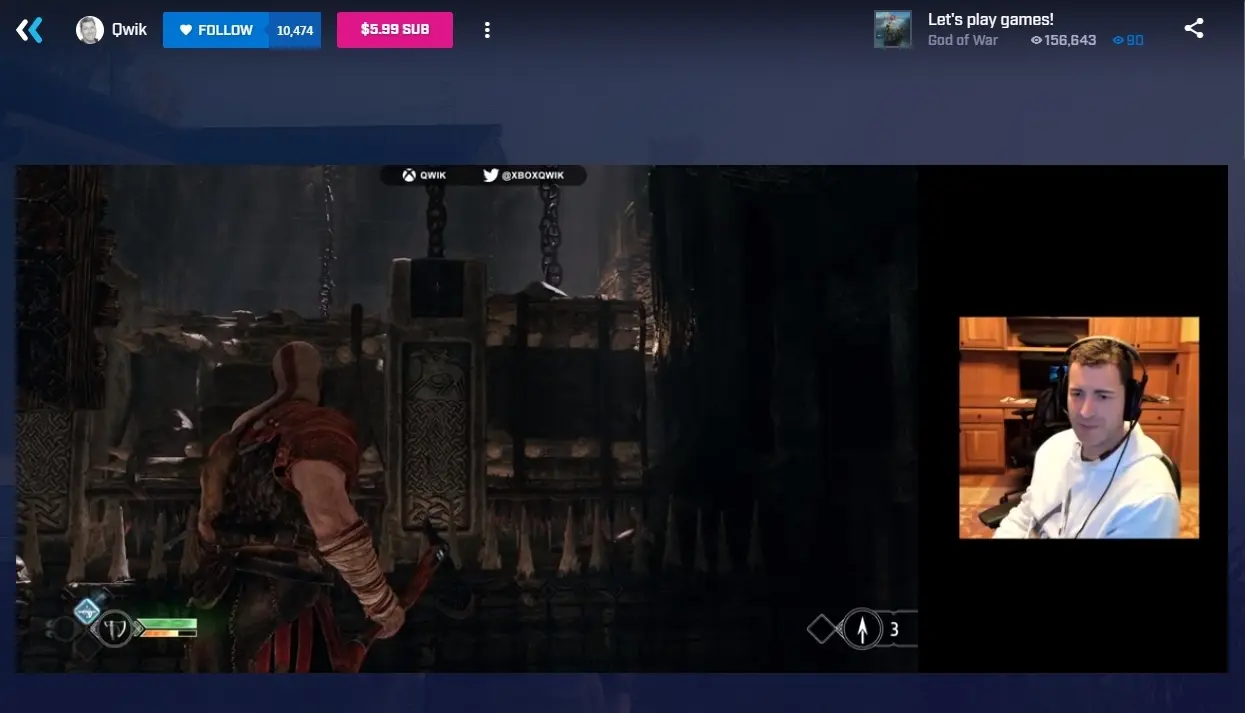Click the diamond-shaped HUD icon beside arrows

point(822,630)
